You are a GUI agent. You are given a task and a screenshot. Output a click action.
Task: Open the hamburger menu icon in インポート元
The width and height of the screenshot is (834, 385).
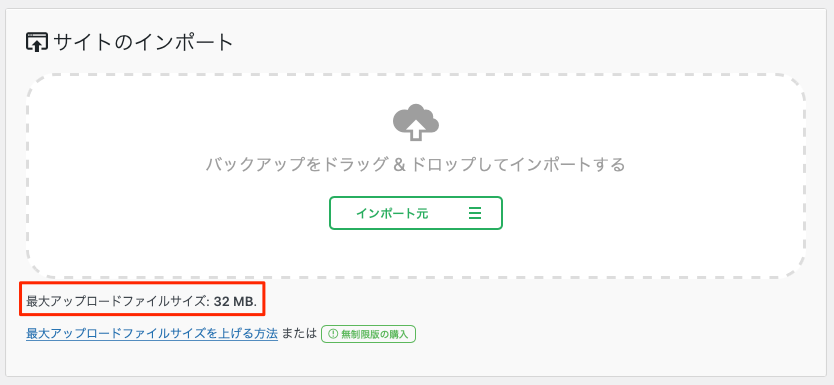pyautogui.click(x=474, y=213)
